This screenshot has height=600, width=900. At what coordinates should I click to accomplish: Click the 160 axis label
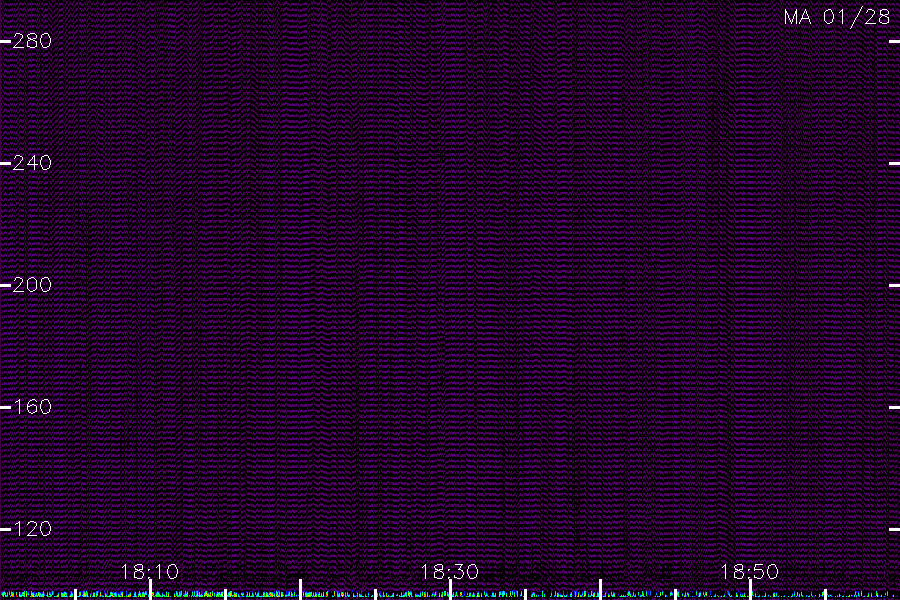pos(32,407)
